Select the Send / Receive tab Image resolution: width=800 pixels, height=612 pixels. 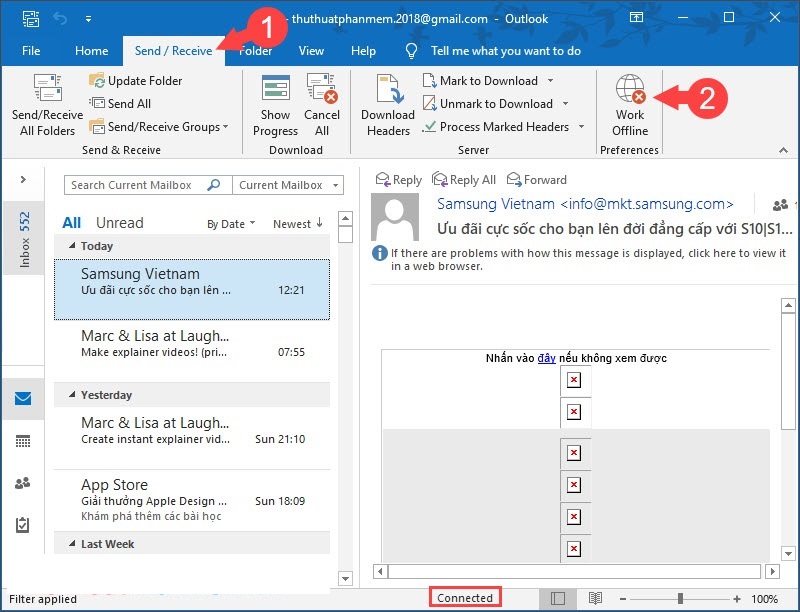click(x=173, y=51)
